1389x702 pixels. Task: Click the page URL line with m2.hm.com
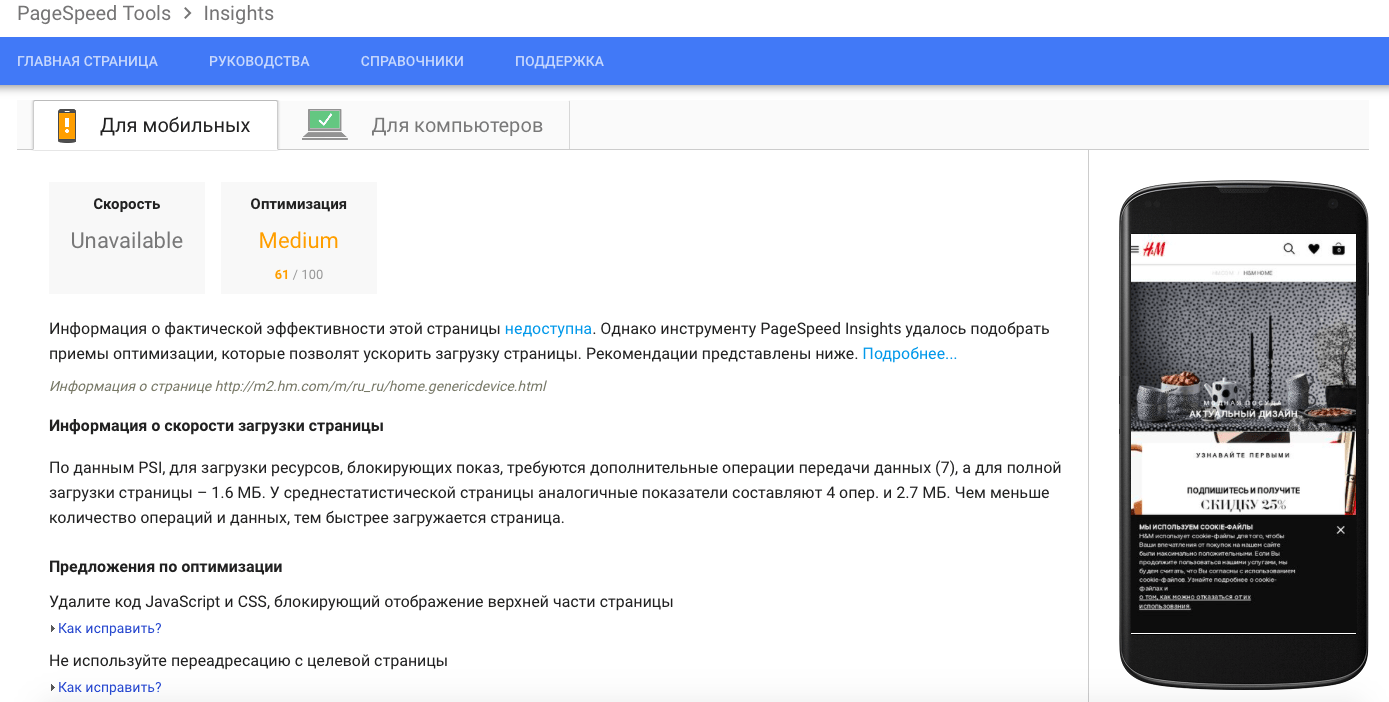click(298, 386)
